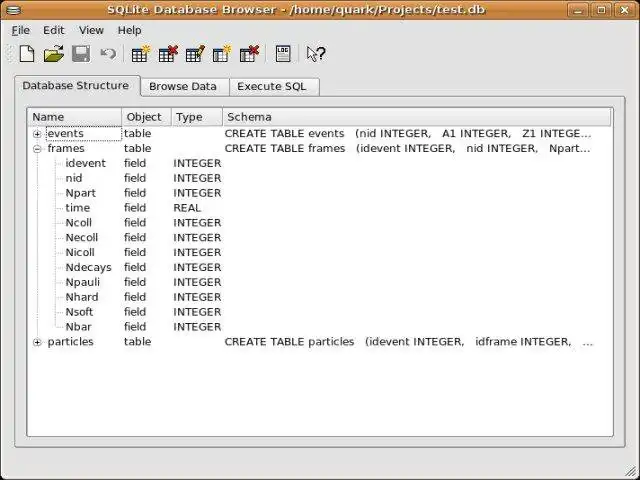Click the Delete Table icon
This screenshot has height=480, width=640.
click(168, 54)
